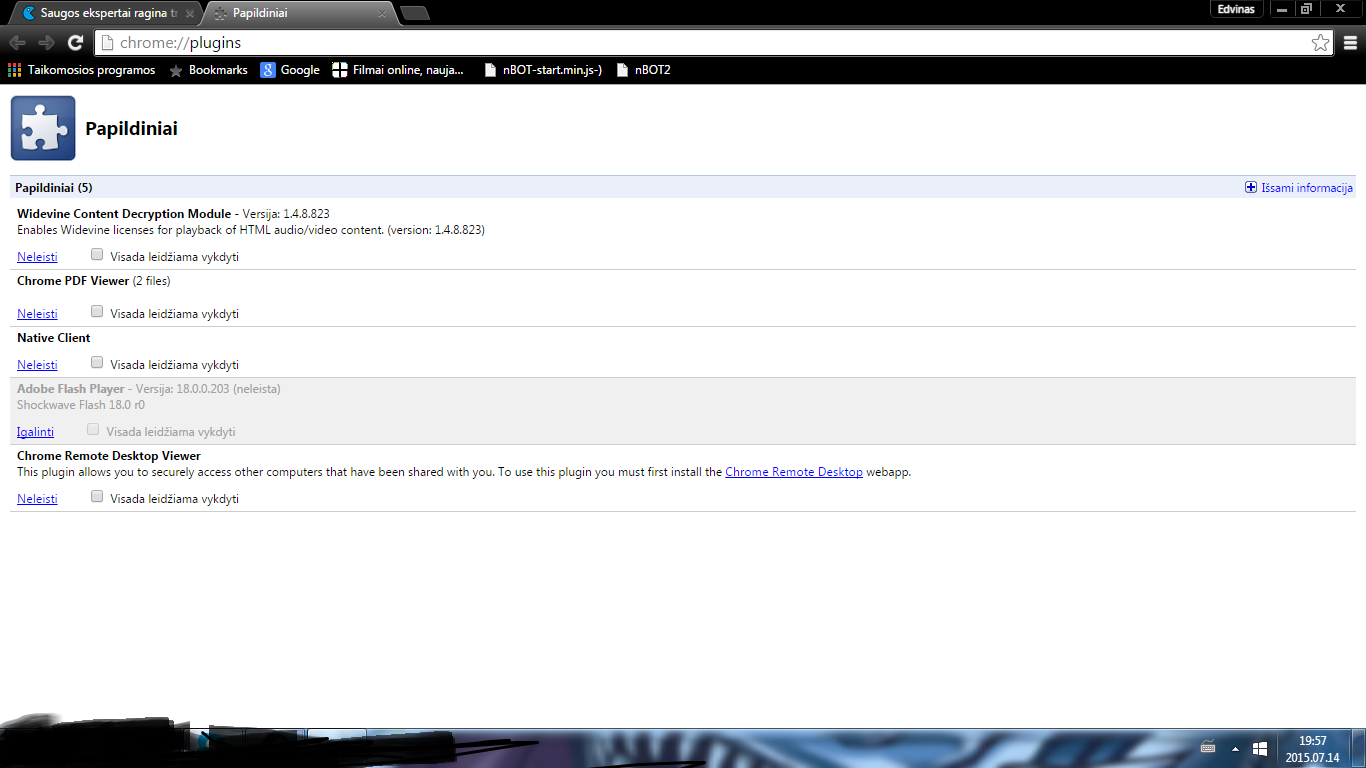This screenshot has height=768, width=1366.
Task: Open the Filmai online bookmark
Action: pos(398,70)
